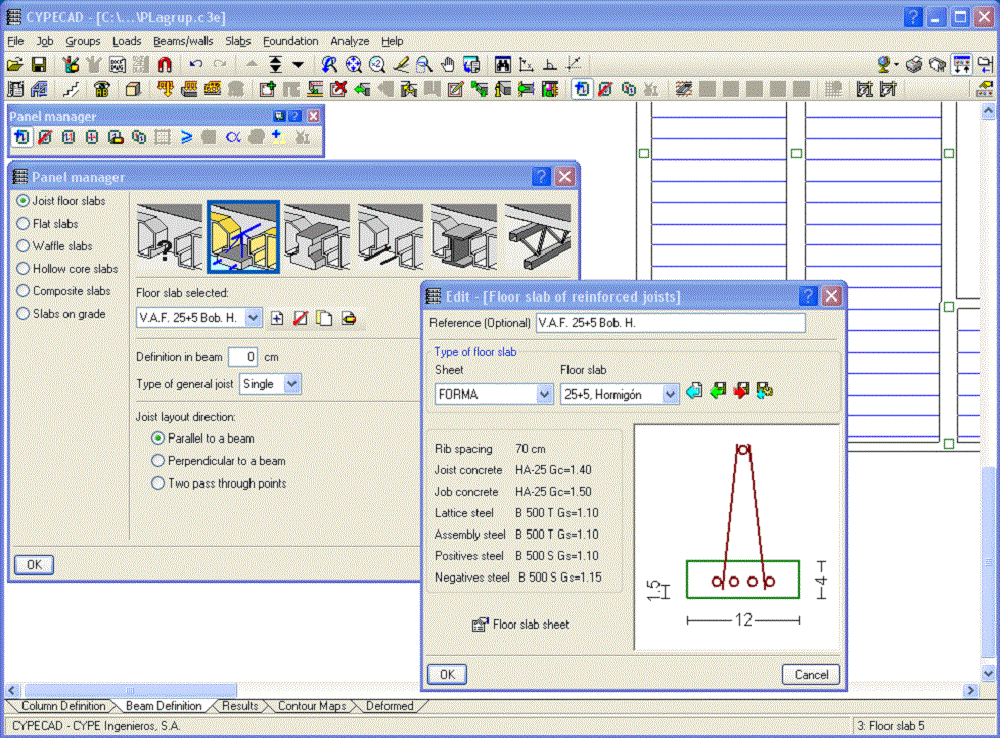The width and height of the screenshot is (1000, 738).
Task: Toggle the red magnet snap icon
Action: click(x=165, y=64)
